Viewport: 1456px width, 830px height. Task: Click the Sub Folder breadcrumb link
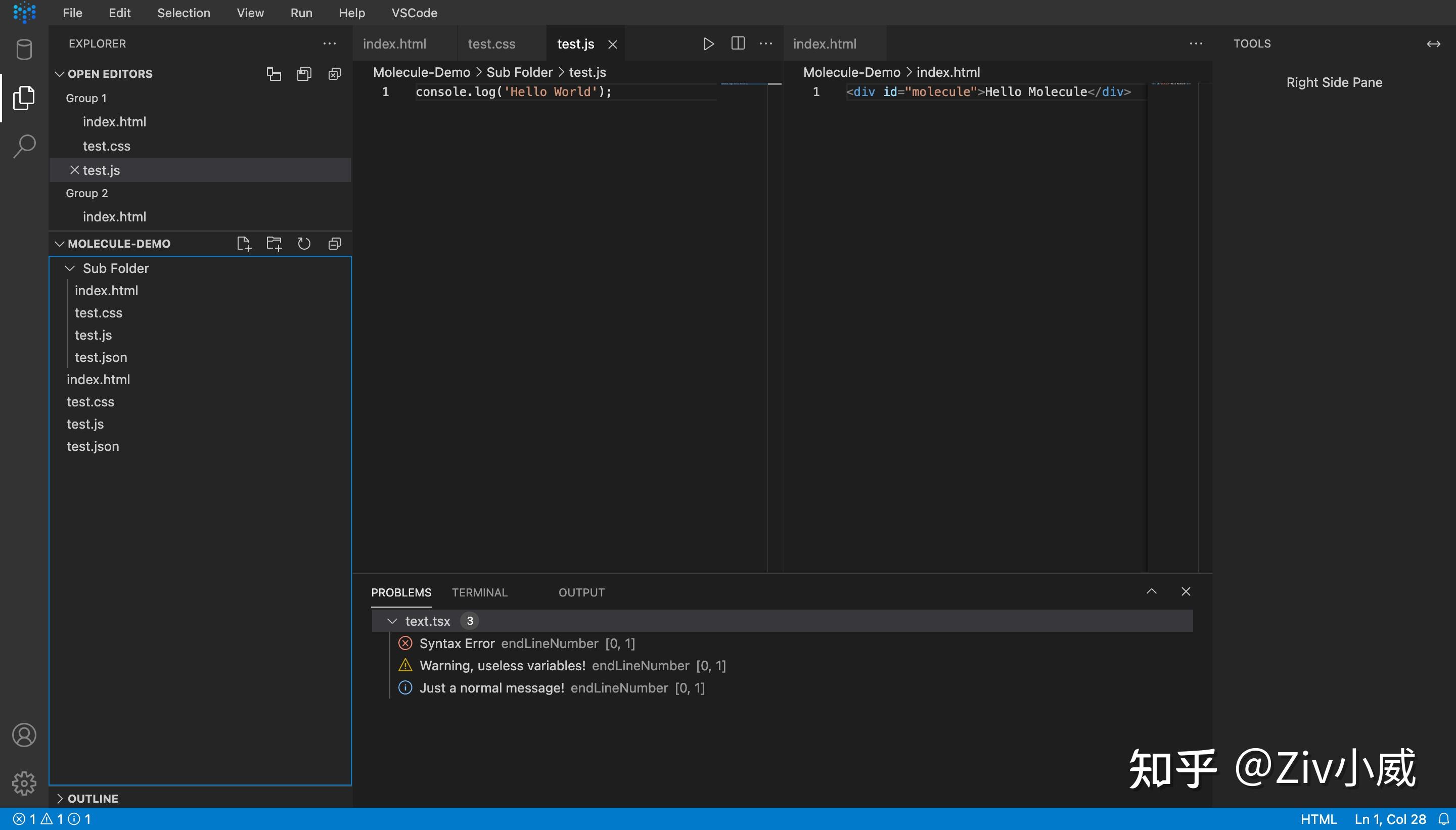coord(518,72)
